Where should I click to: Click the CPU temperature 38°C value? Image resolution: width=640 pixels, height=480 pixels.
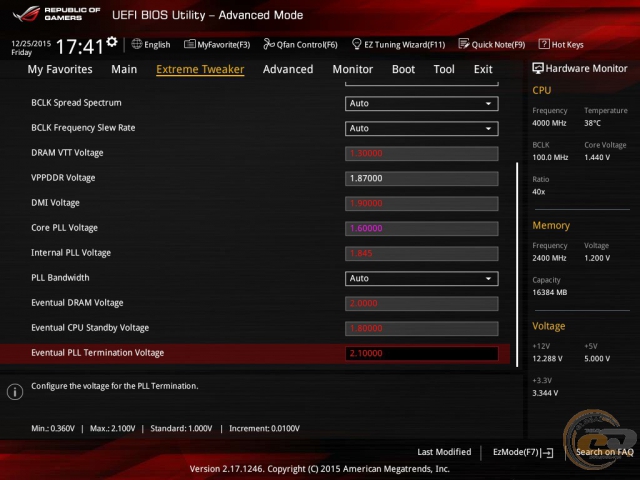592,123
